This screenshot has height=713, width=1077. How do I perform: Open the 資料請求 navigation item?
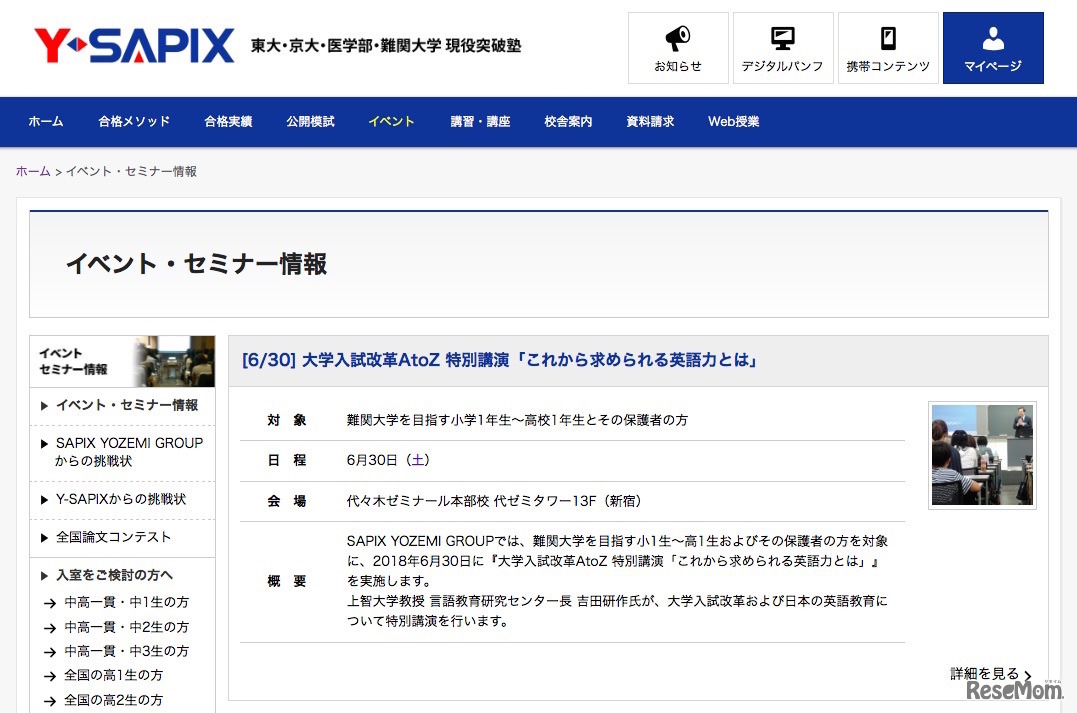tap(650, 121)
